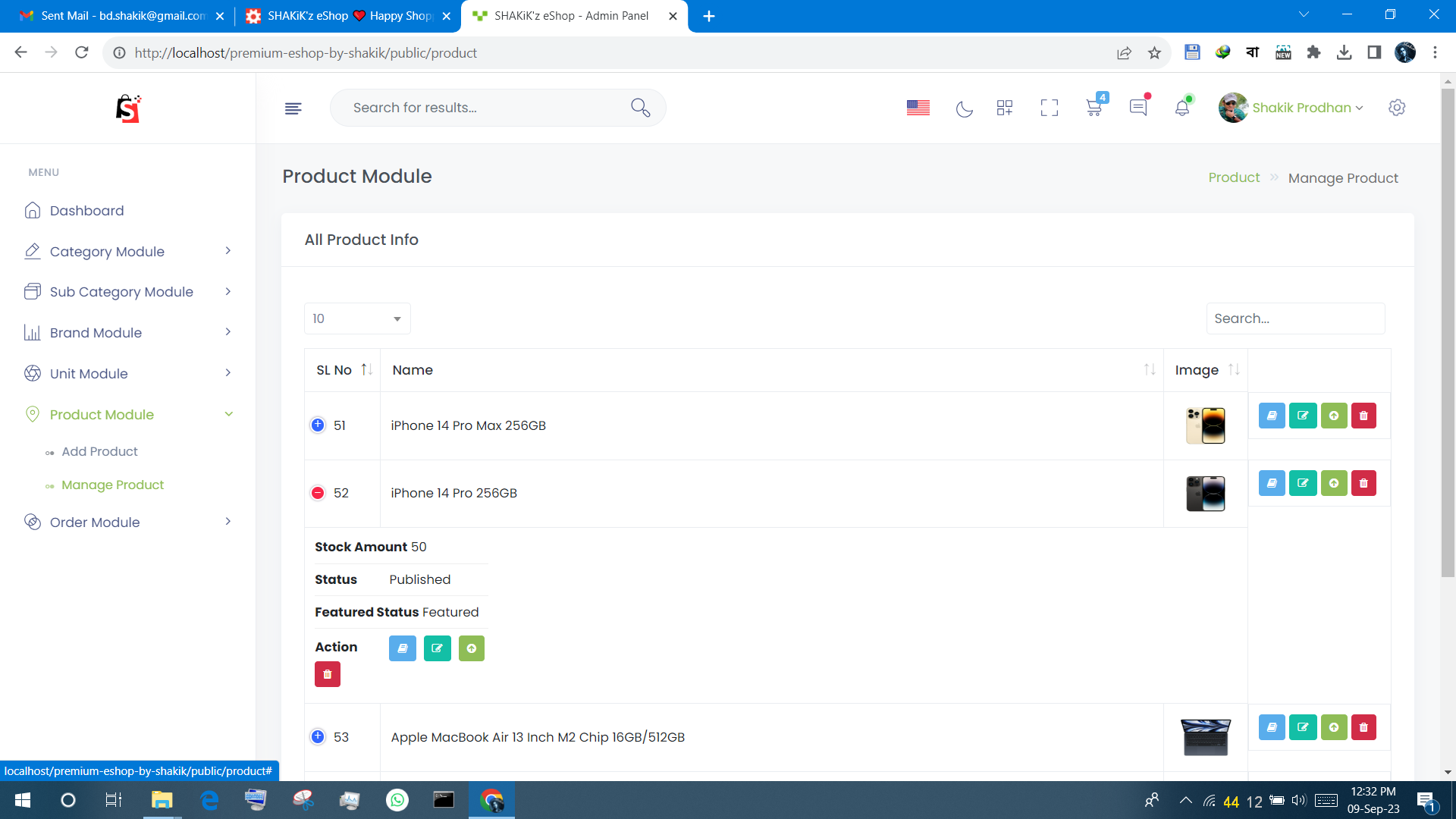Sort table by SL No column
This screenshot has height=819, width=1456.
coord(343,370)
